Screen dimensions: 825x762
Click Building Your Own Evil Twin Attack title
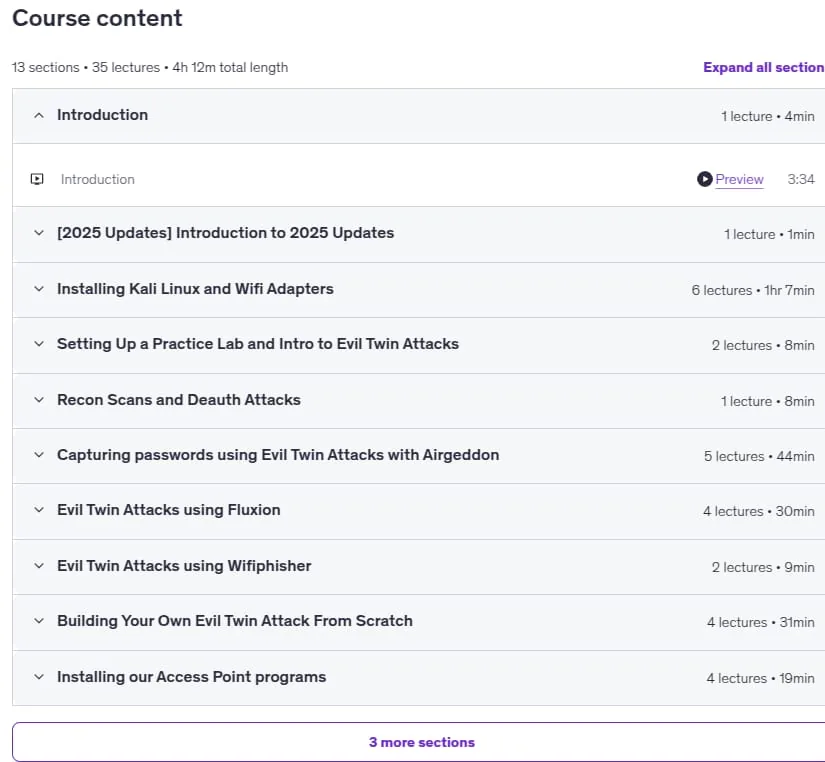[235, 620]
